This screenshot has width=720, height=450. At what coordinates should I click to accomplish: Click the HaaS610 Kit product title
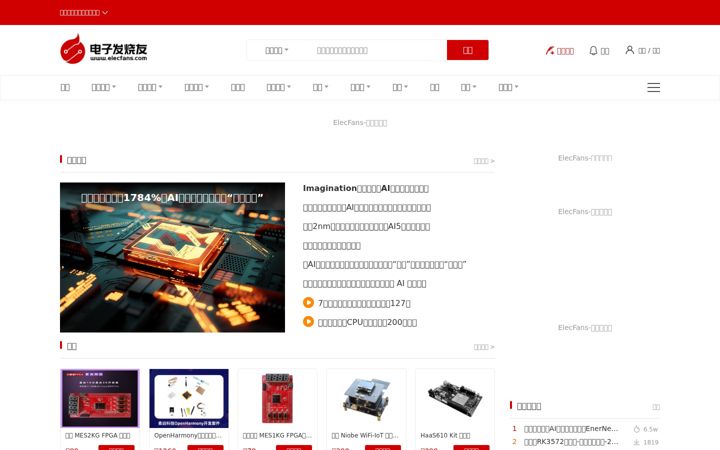coord(445,435)
